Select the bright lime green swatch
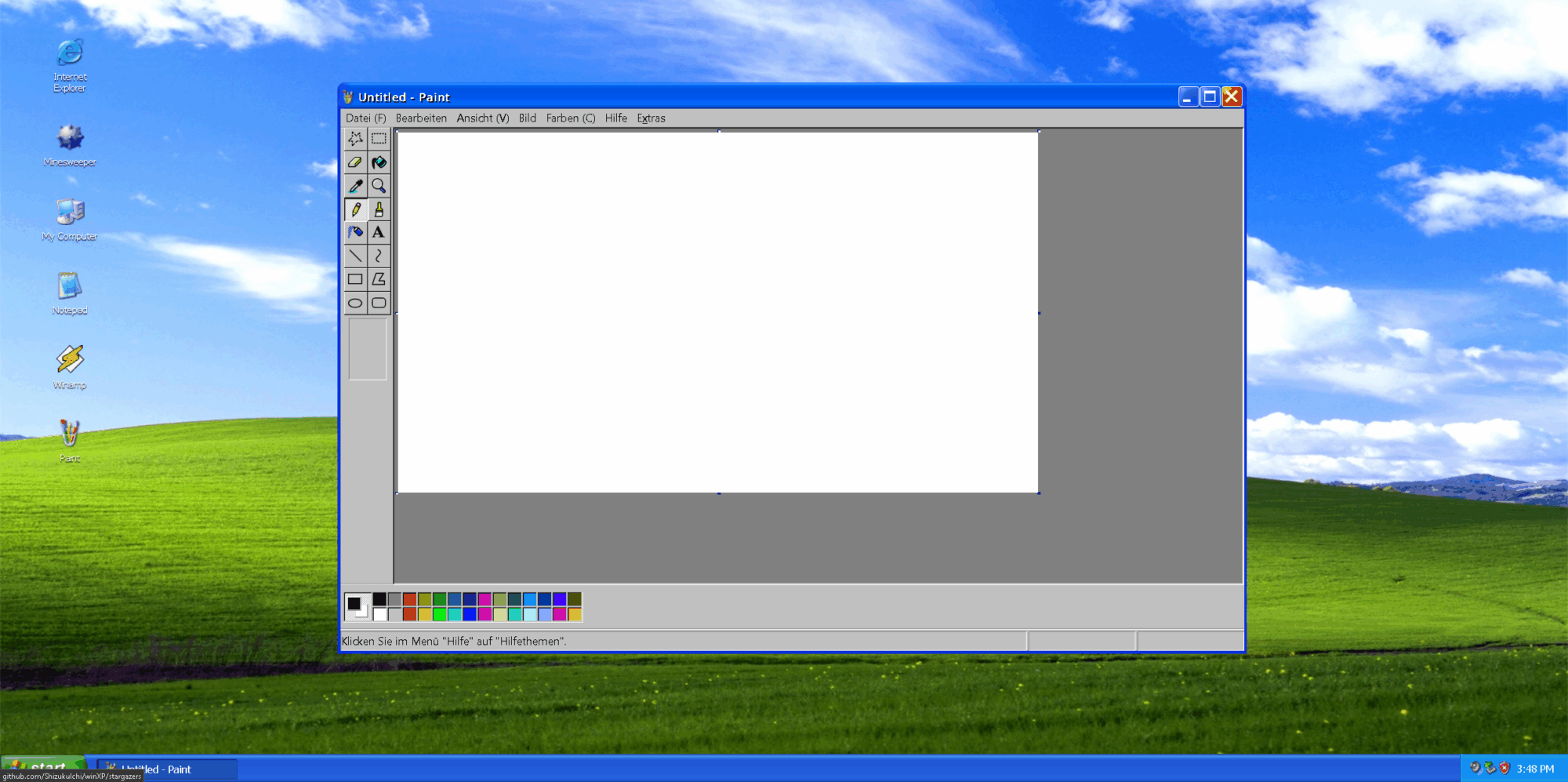1568x782 pixels. point(440,614)
